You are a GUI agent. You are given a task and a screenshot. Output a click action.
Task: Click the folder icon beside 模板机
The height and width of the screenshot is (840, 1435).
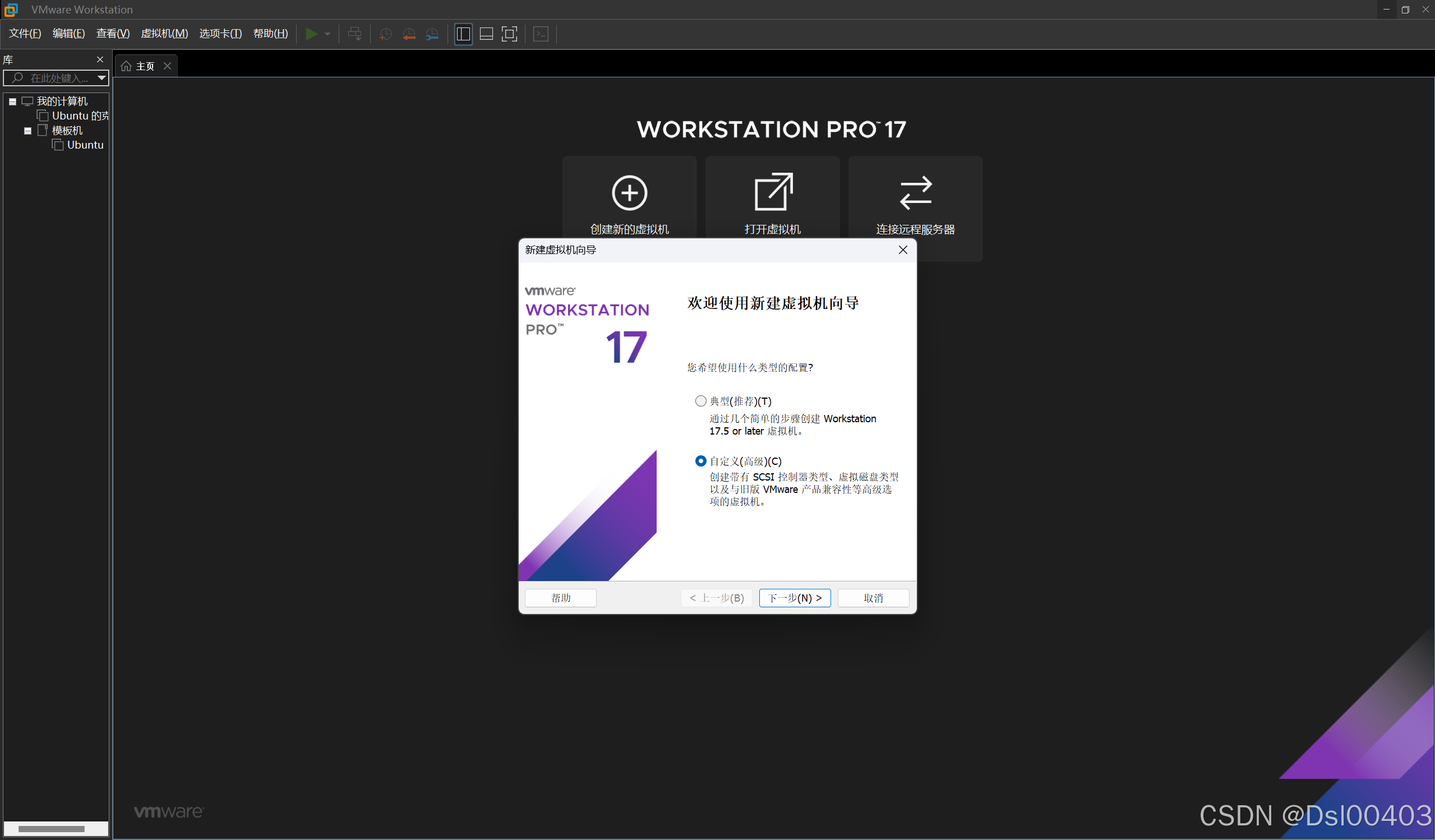(42, 131)
